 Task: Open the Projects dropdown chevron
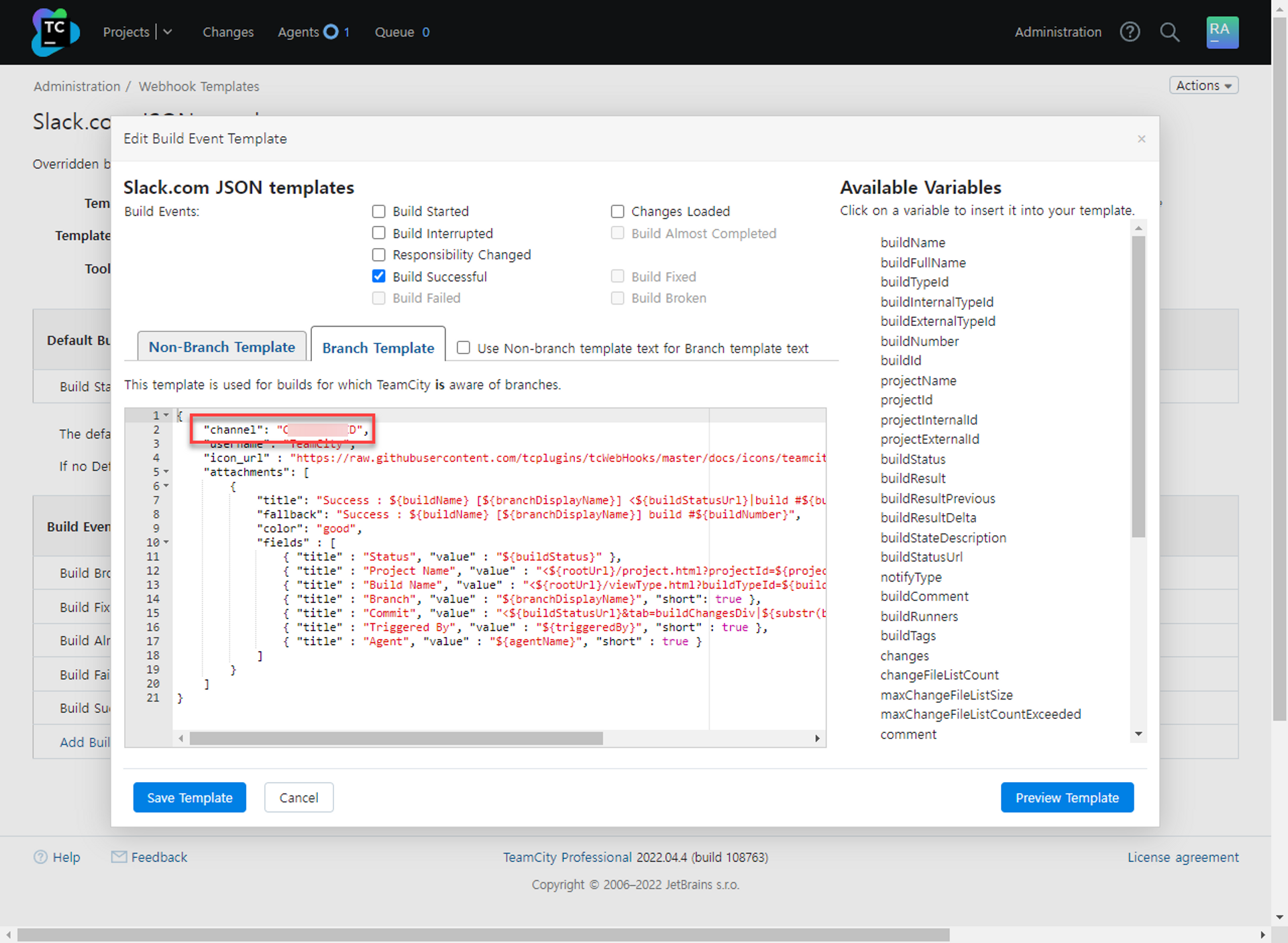point(168,32)
